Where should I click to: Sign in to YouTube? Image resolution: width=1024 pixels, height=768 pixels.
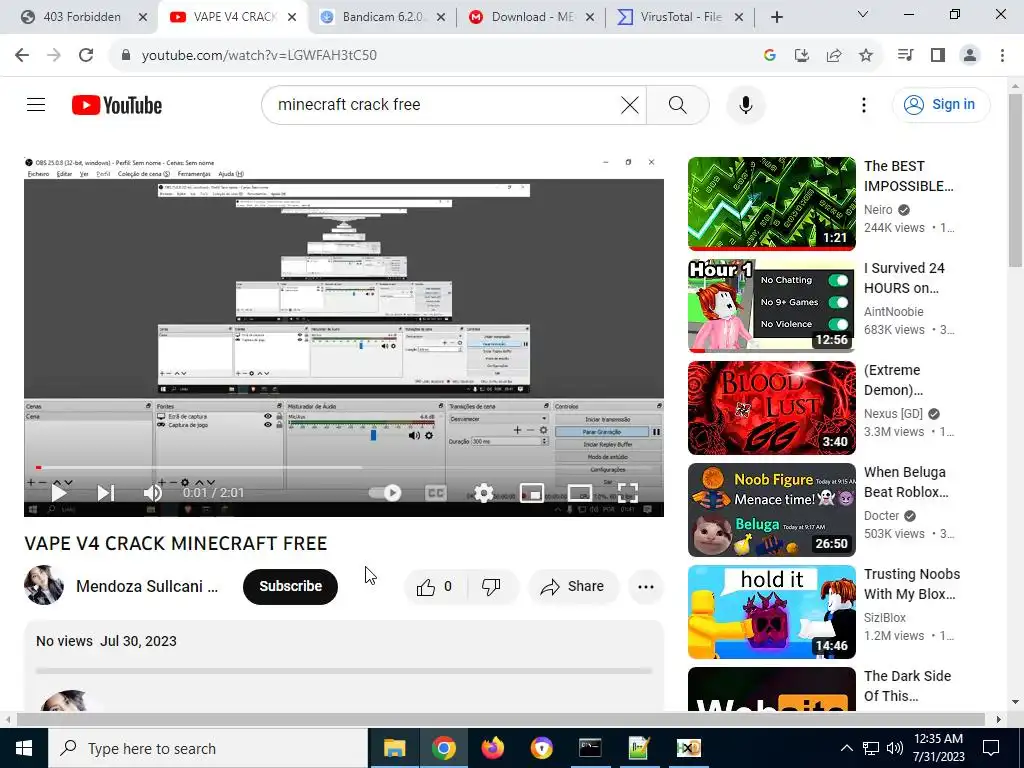click(941, 104)
